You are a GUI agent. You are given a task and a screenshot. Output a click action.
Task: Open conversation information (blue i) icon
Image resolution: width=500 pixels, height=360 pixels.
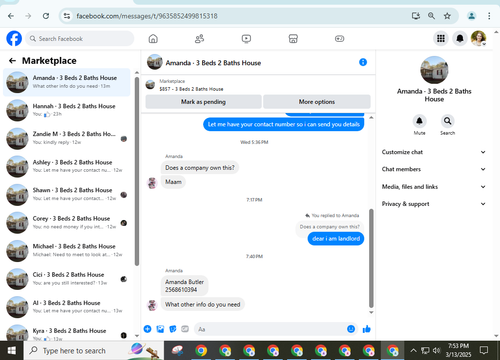click(x=363, y=62)
